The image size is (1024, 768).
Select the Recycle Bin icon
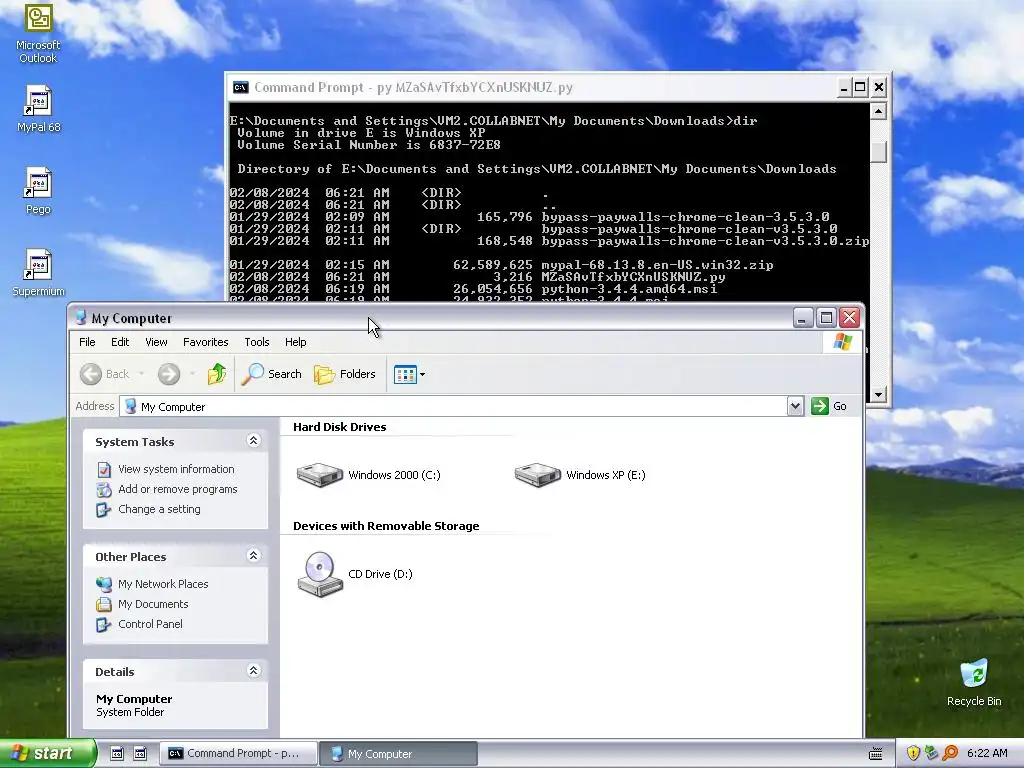[x=974, y=683]
